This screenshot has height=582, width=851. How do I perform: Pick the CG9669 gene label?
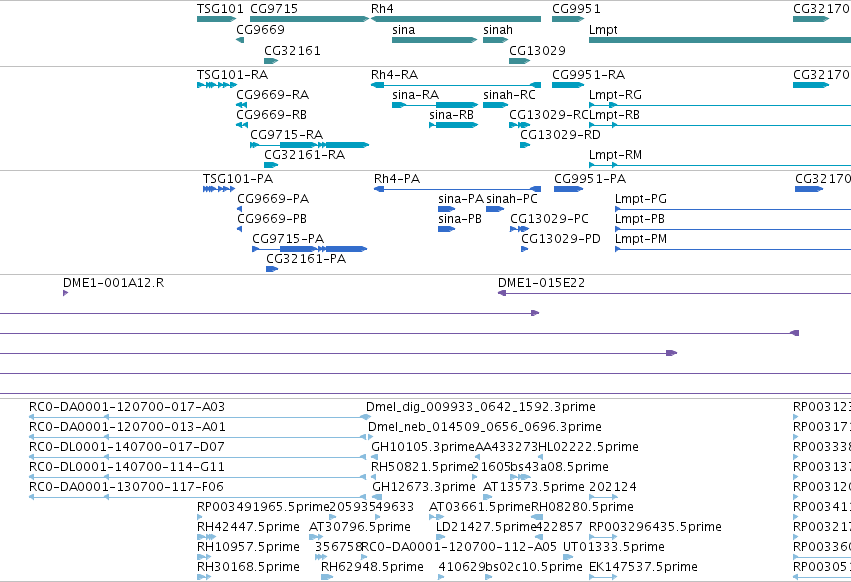261,29
